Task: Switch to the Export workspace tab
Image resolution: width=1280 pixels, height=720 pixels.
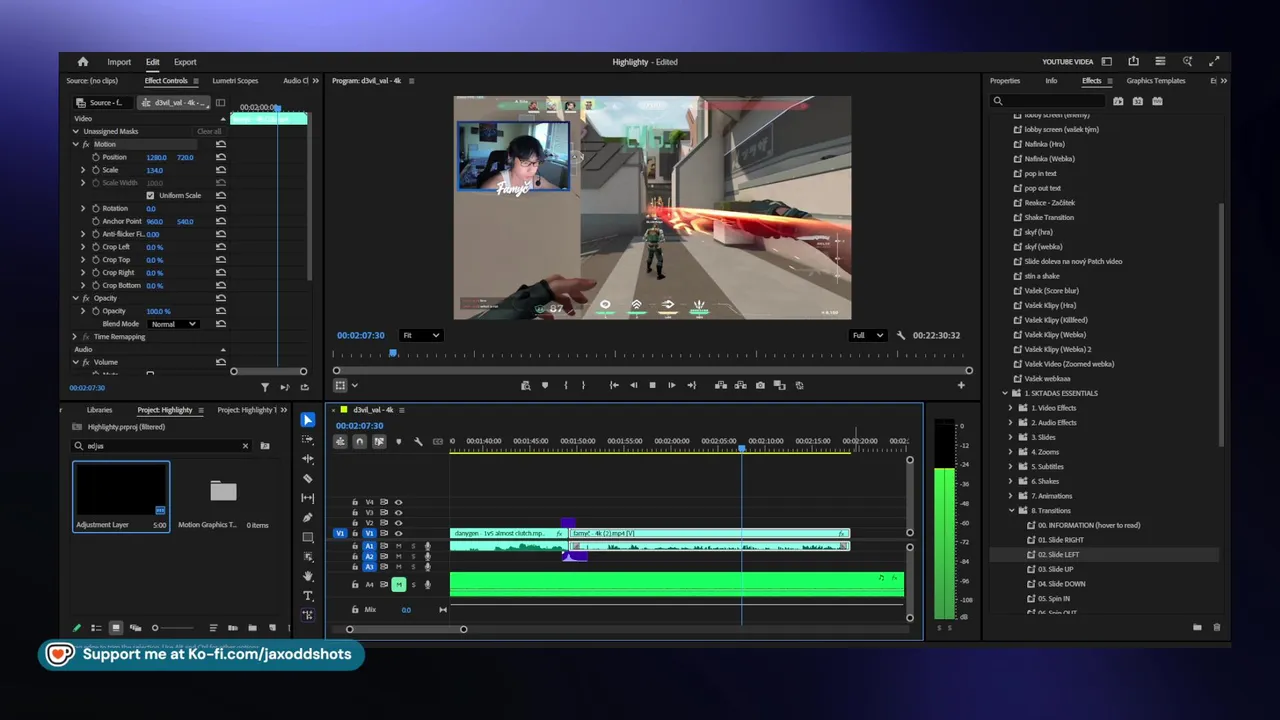Action: click(x=185, y=62)
